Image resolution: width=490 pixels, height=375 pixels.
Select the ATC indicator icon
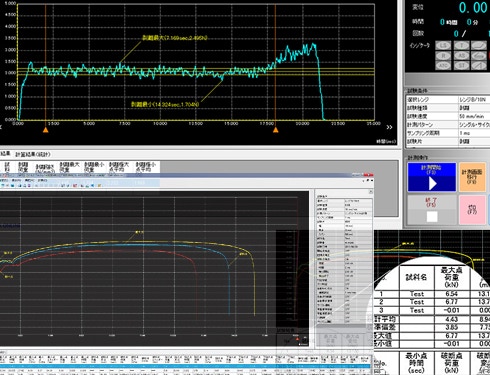(x=443, y=66)
